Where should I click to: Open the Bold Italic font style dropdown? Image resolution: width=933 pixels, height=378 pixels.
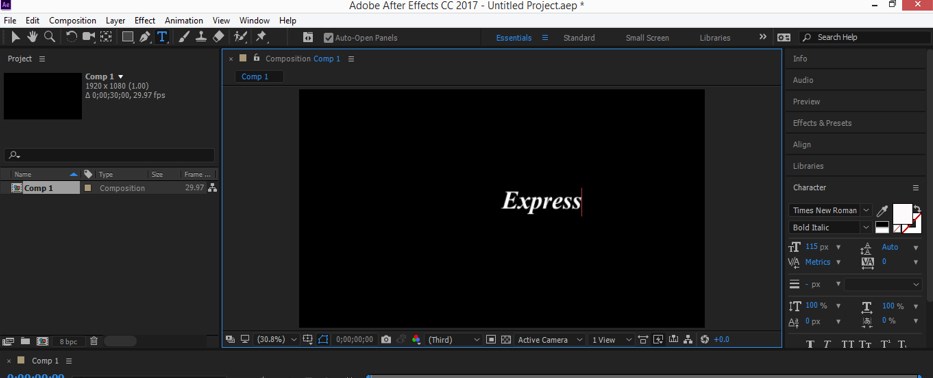pos(830,227)
